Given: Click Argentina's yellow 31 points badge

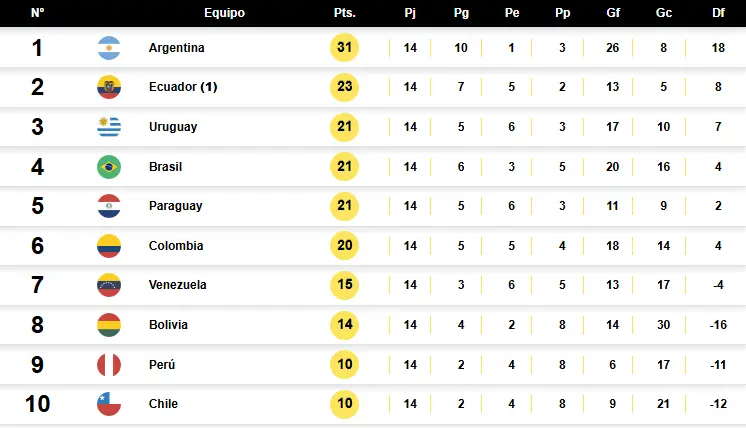Looking at the screenshot, I should coord(344,47).
